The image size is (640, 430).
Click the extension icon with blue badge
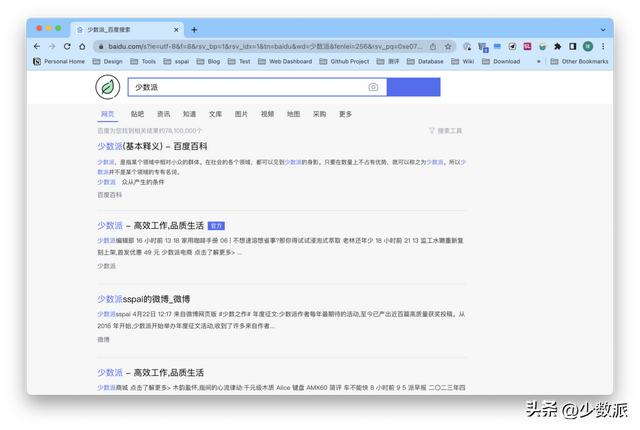[482, 47]
